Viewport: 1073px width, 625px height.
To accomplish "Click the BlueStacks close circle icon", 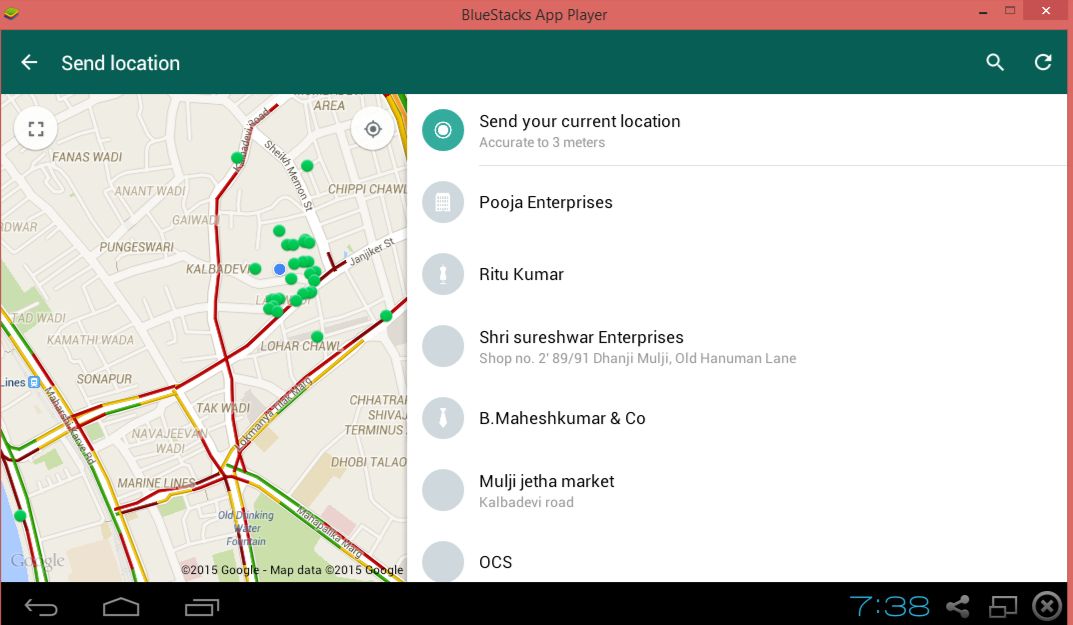I will pos(1047,607).
